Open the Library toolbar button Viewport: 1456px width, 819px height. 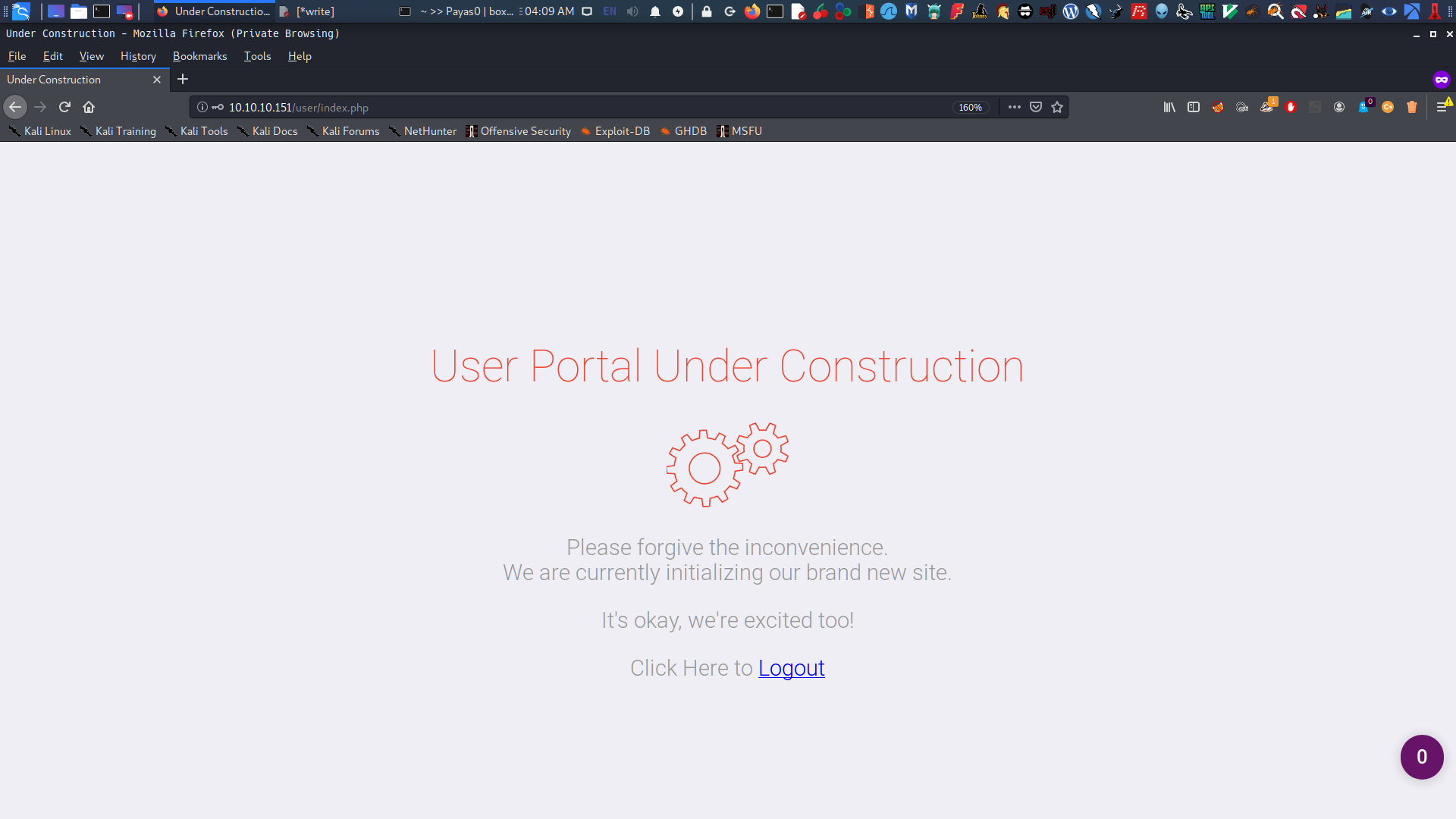pos(1169,107)
